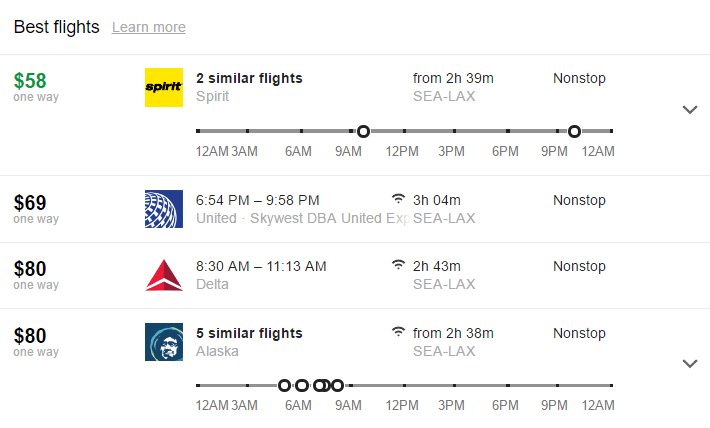710x428 pixels.
Task: Click the 5 similar flights label
Action: (x=249, y=333)
